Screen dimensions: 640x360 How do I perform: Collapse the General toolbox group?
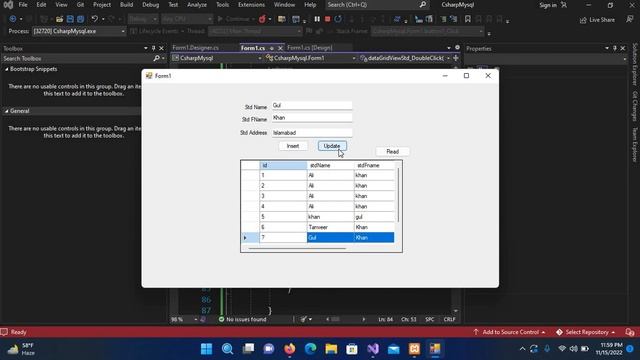(x=7, y=111)
